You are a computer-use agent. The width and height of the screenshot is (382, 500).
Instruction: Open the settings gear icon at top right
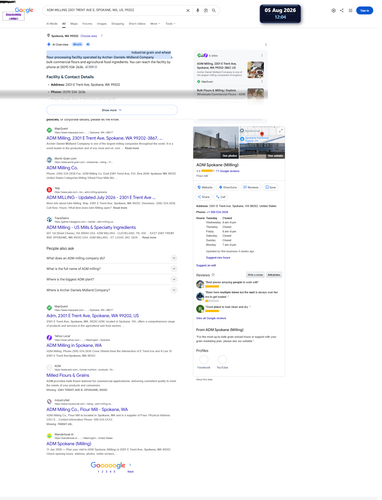click(333, 10)
